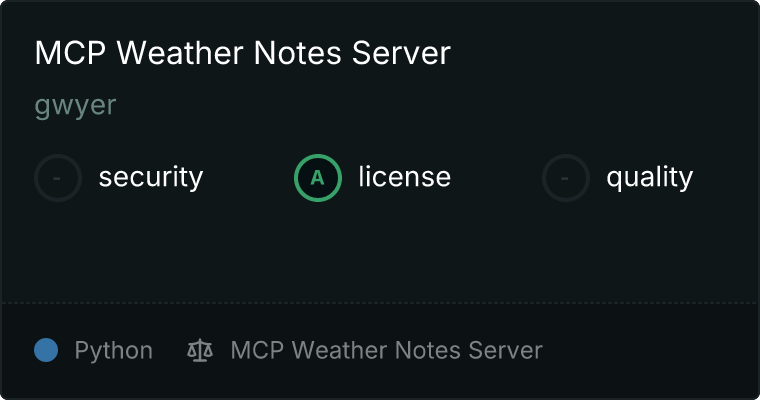Click the empty security grade circle

[x=58, y=178]
